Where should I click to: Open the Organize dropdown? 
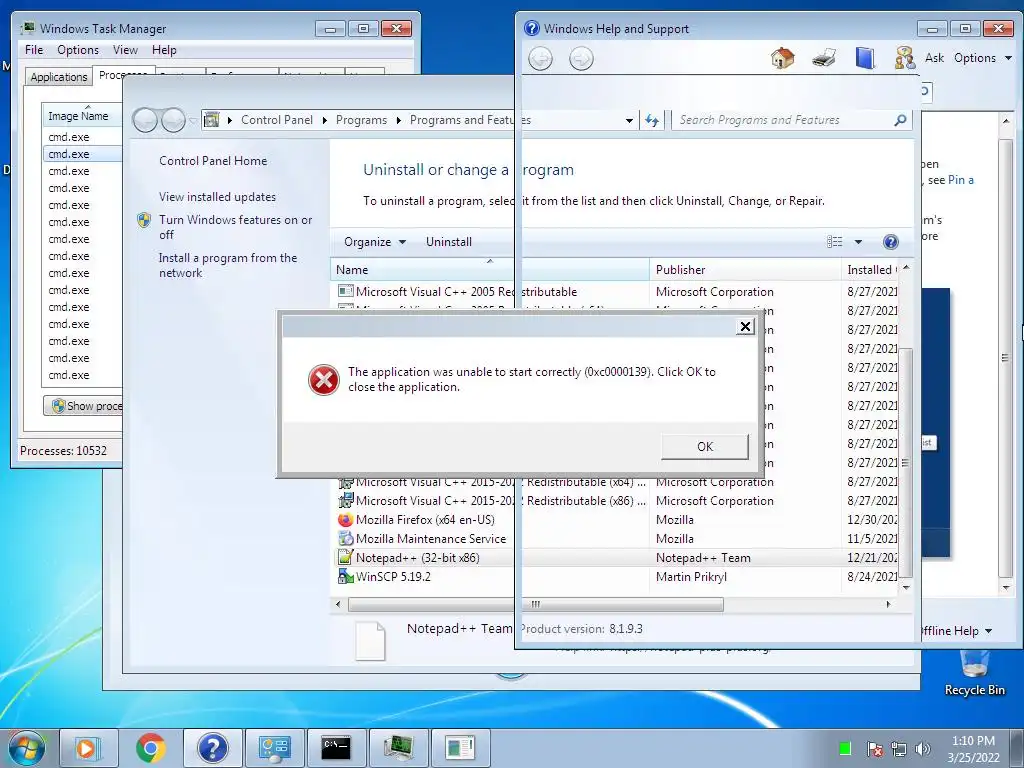375,242
